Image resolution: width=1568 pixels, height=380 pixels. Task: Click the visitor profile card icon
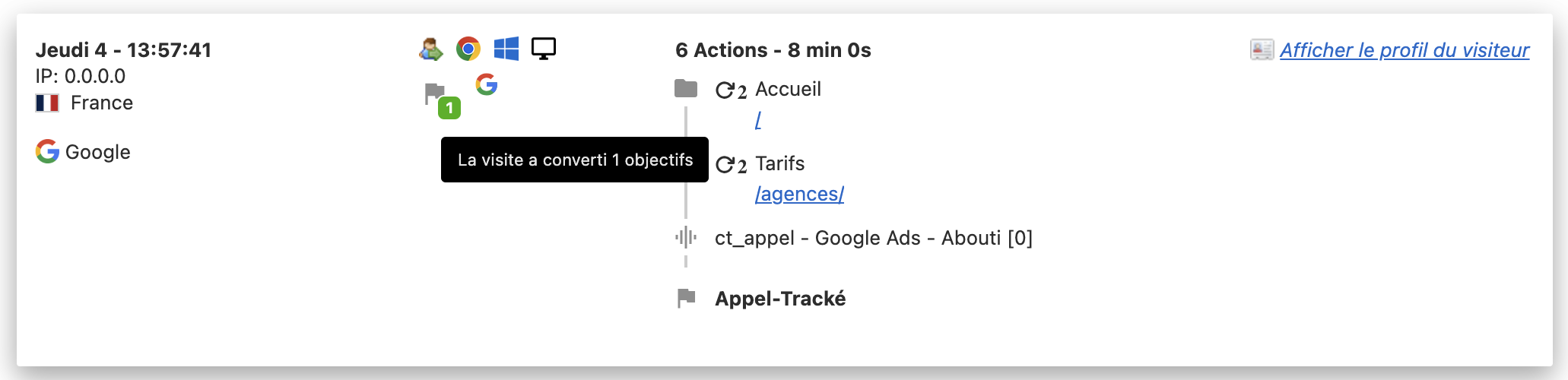tap(1262, 50)
